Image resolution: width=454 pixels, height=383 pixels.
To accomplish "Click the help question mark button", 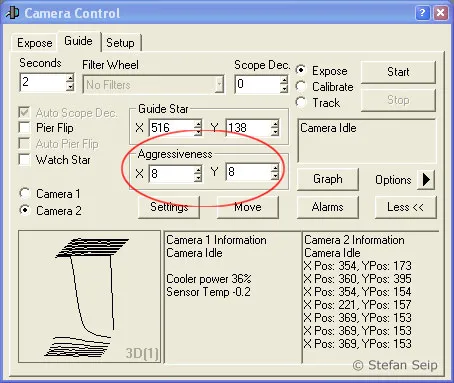I will pyautogui.click(x=422, y=13).
